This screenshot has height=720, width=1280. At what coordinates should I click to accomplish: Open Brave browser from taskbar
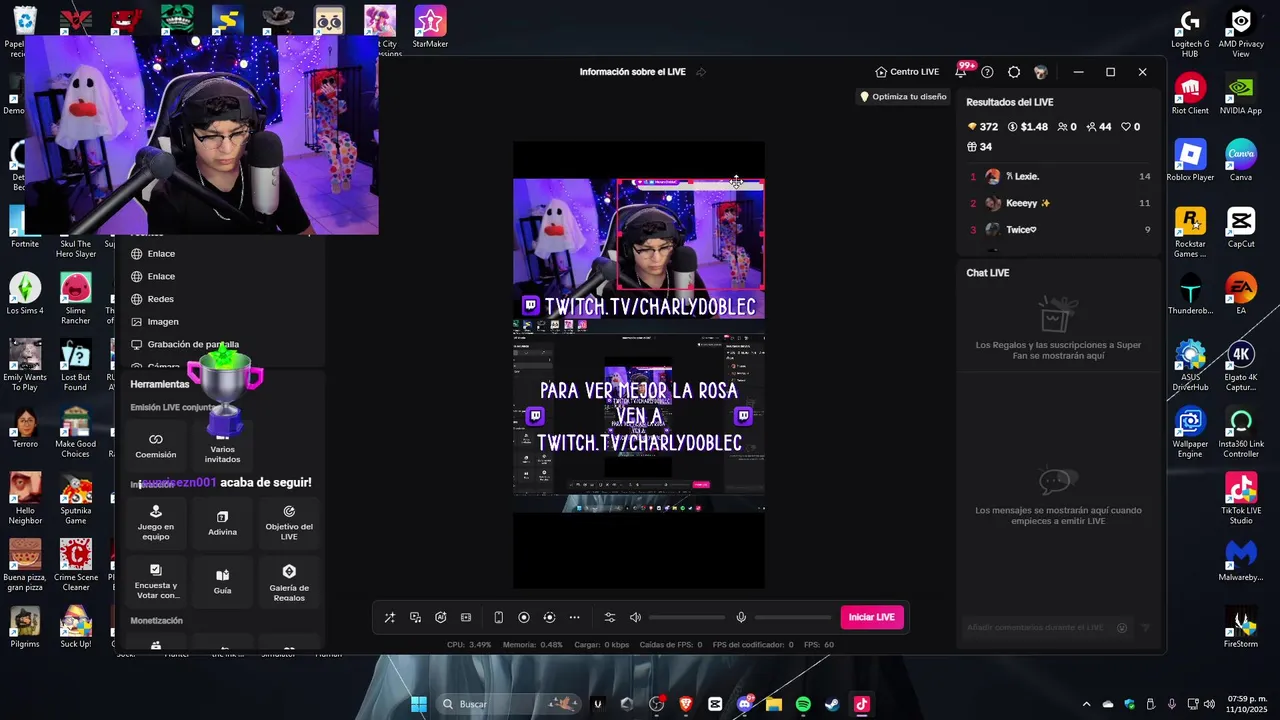coord(686,704)
